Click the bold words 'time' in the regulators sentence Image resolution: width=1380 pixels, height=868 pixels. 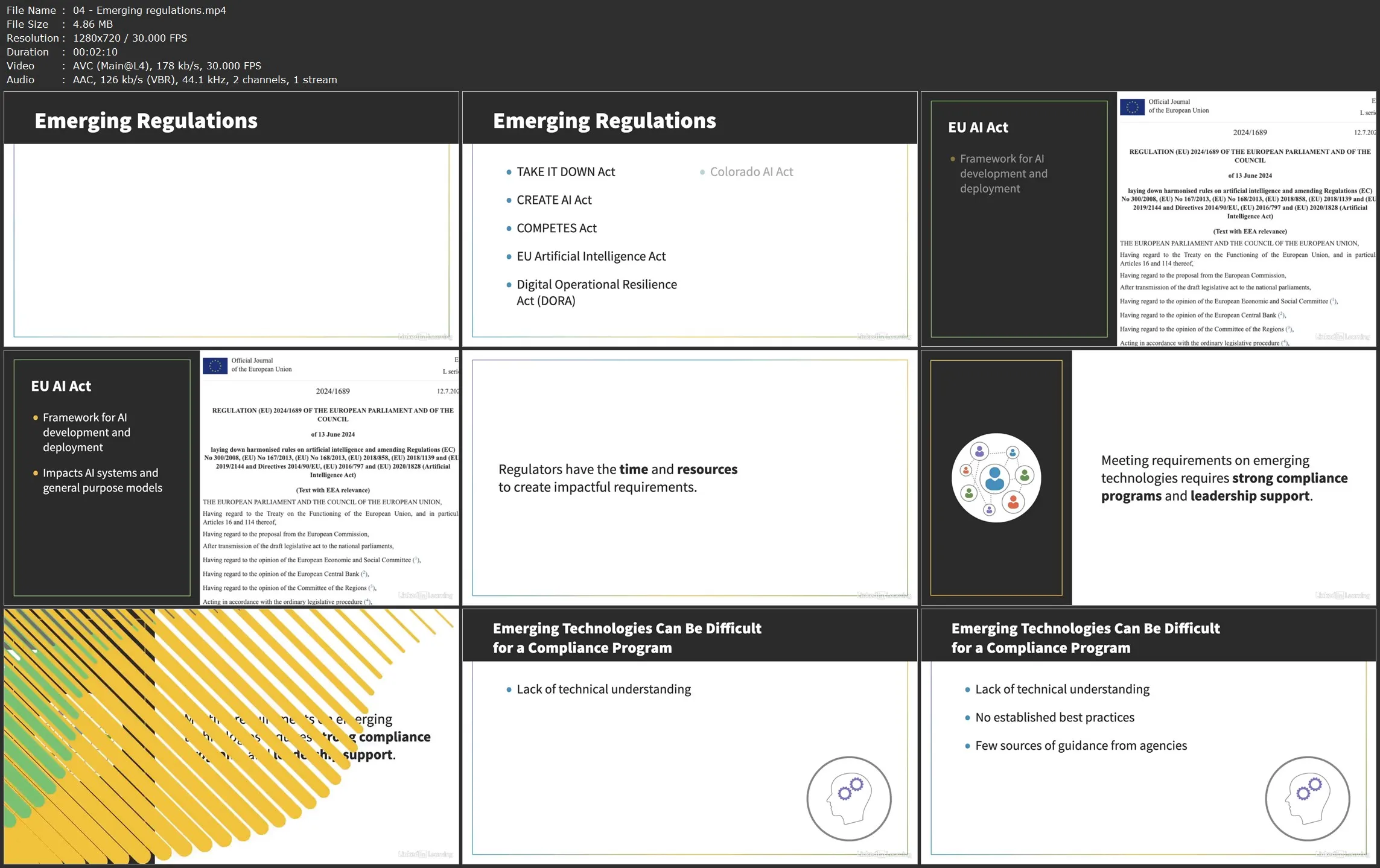click(634, 469)
